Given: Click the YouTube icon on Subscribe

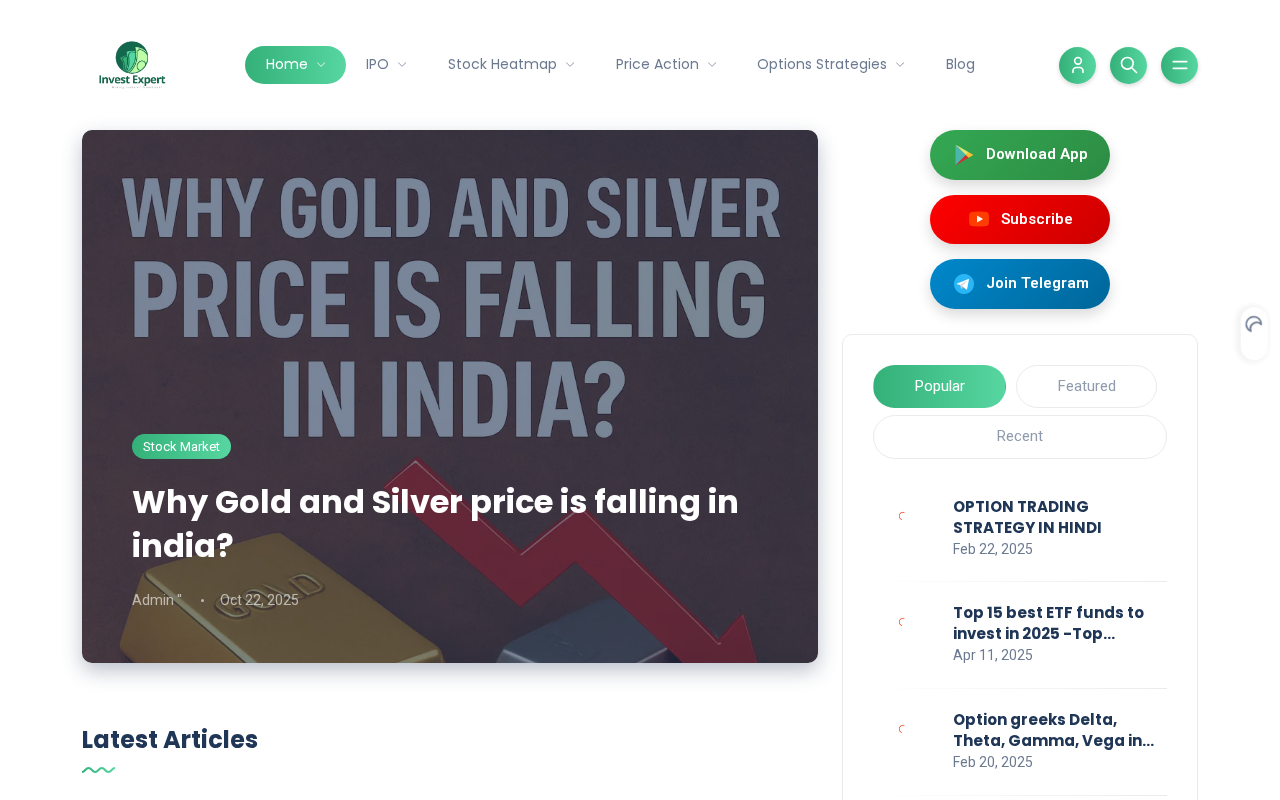Looking at the screenshot, I should [979, 219].
